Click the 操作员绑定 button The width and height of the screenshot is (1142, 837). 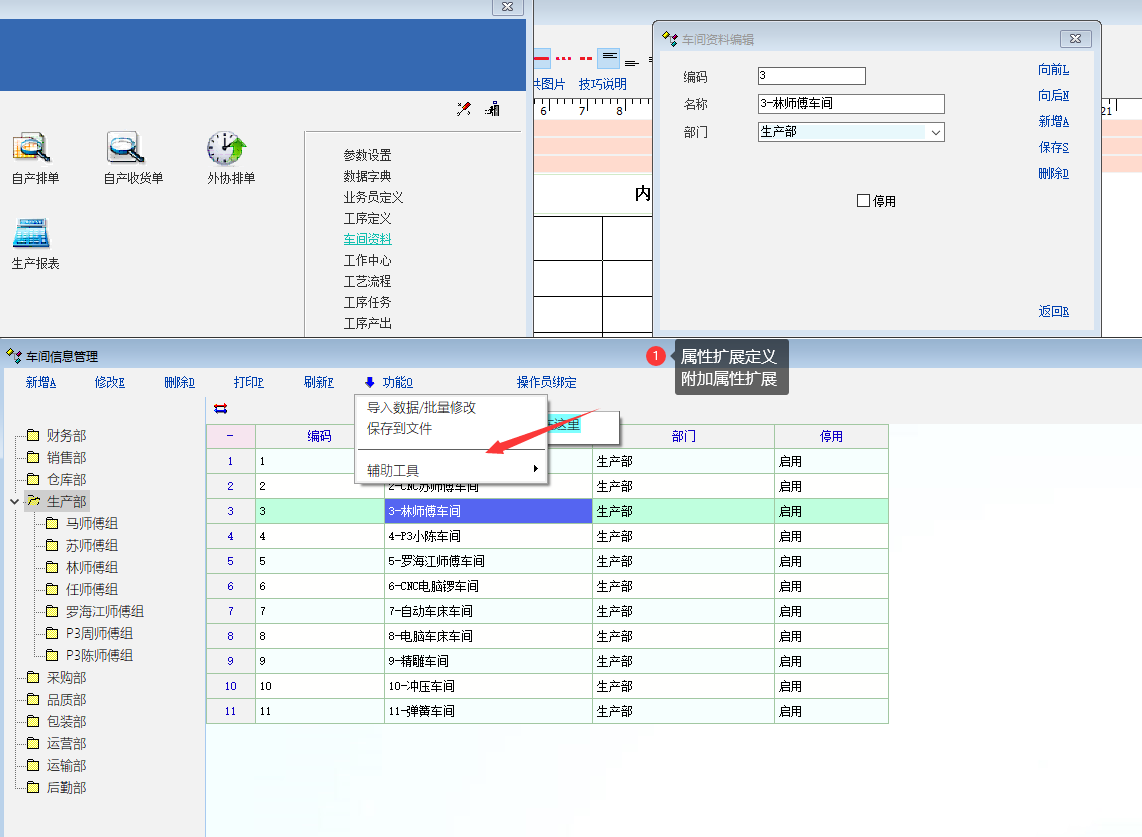pyautogui.click(x=546, y=382)
